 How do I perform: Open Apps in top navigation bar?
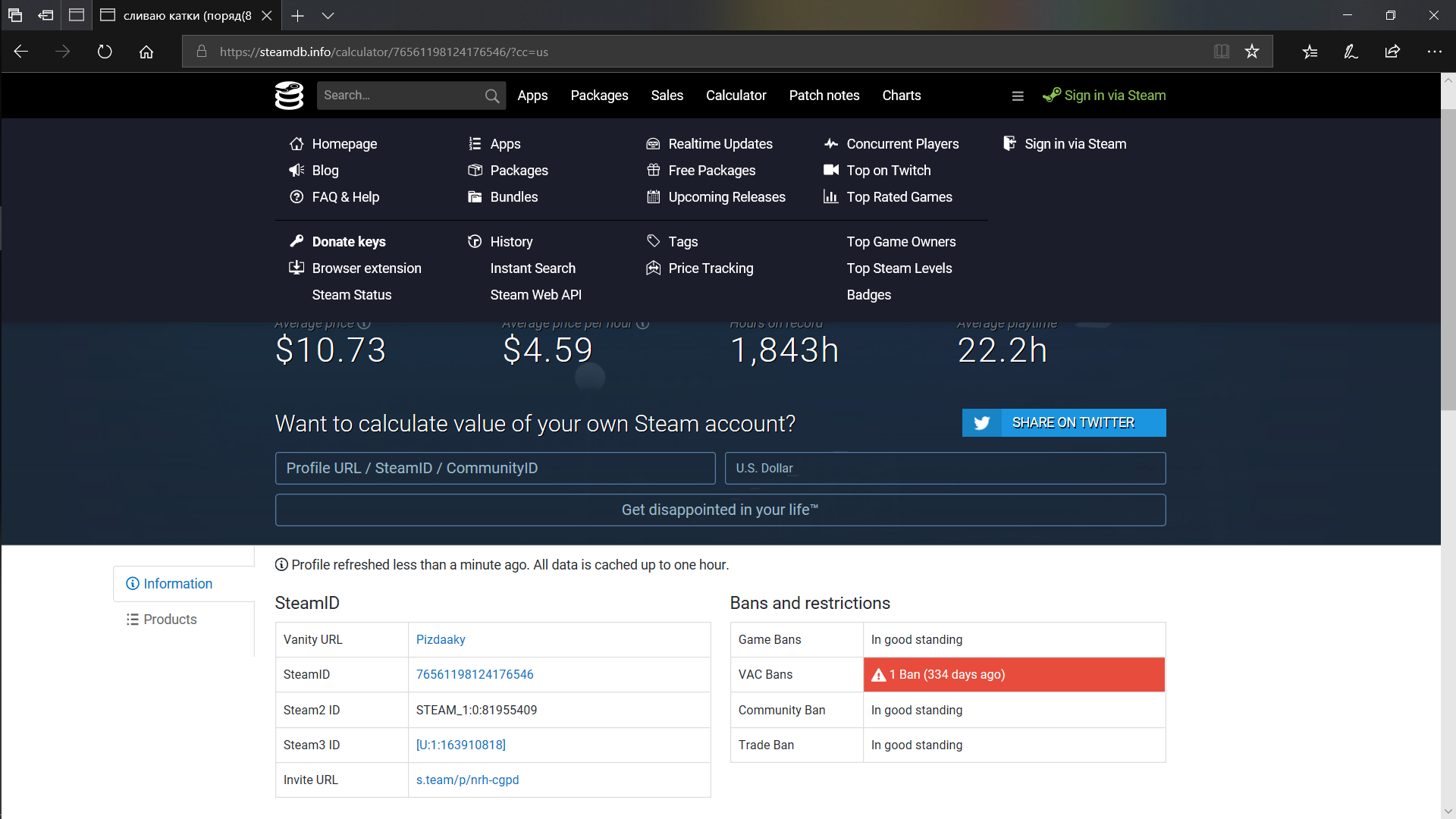[532, 96]
